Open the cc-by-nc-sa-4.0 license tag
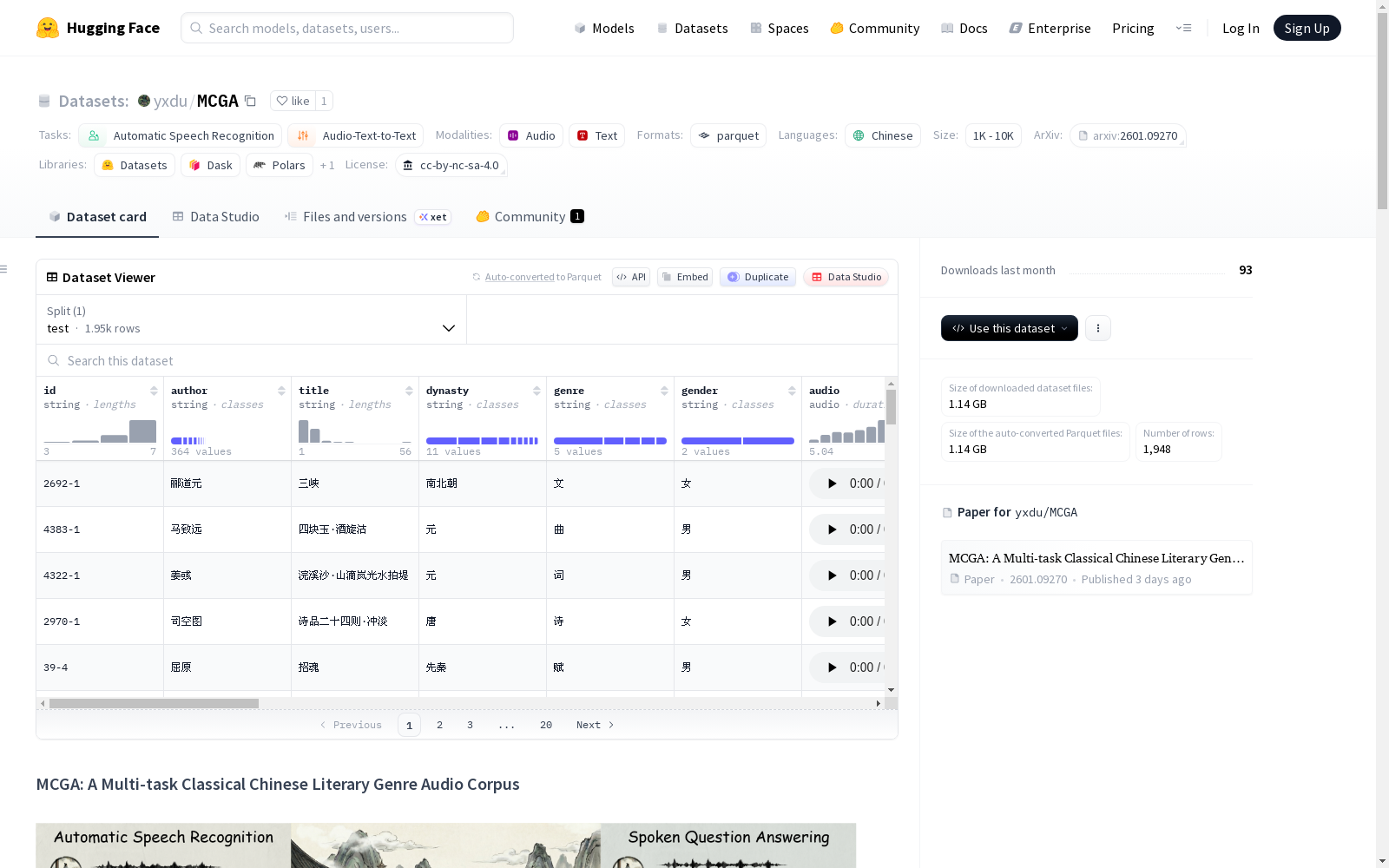The width and height of the screenshot is (1389, 868). (x=451, y=165)
